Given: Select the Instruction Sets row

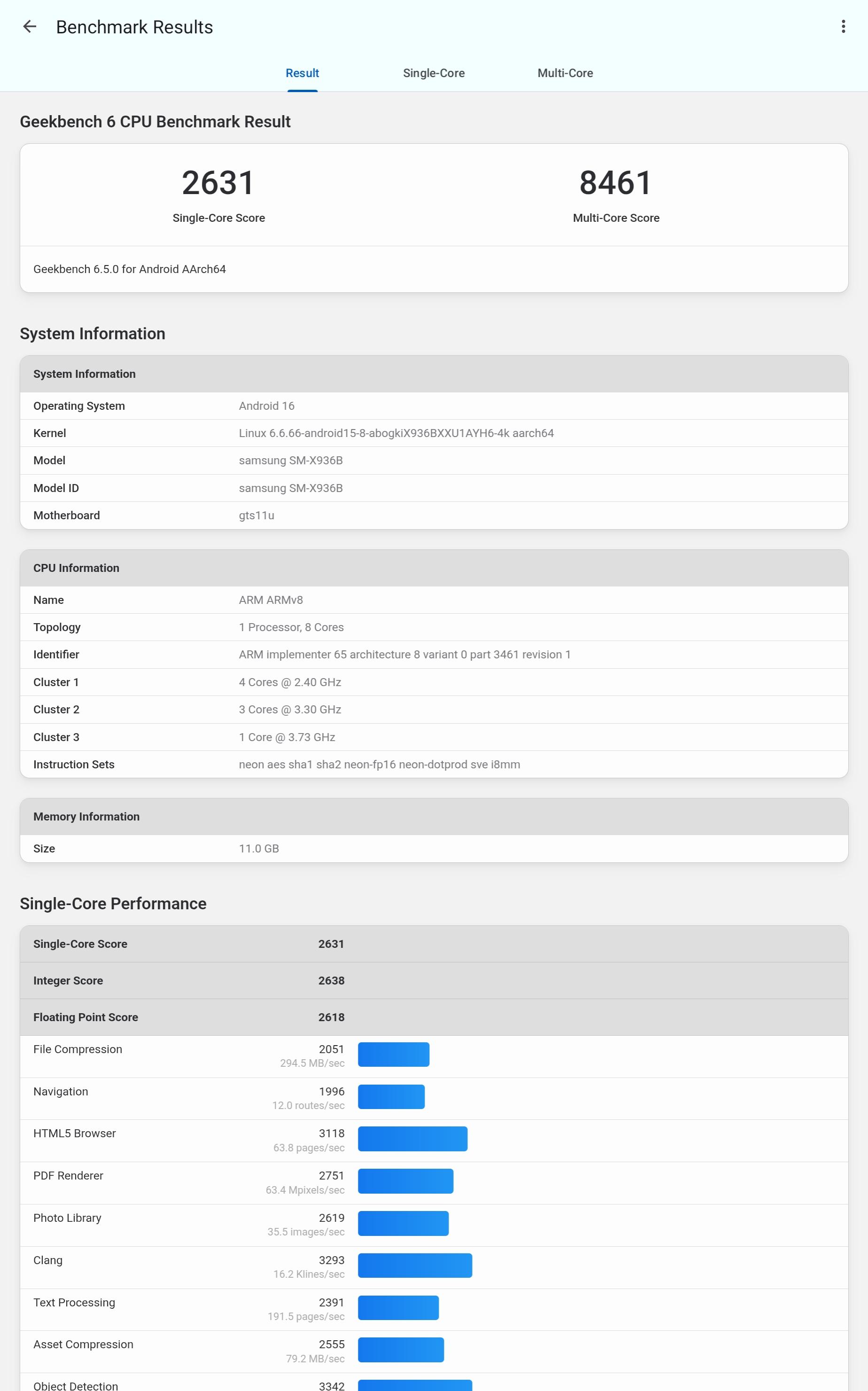Looking at the screenshot, I should (434, 765).
